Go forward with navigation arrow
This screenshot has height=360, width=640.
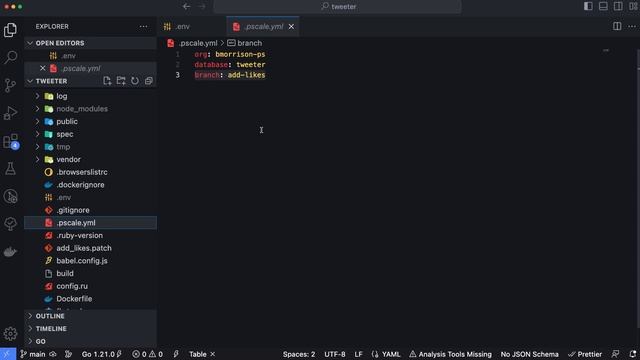pos(202,7)
